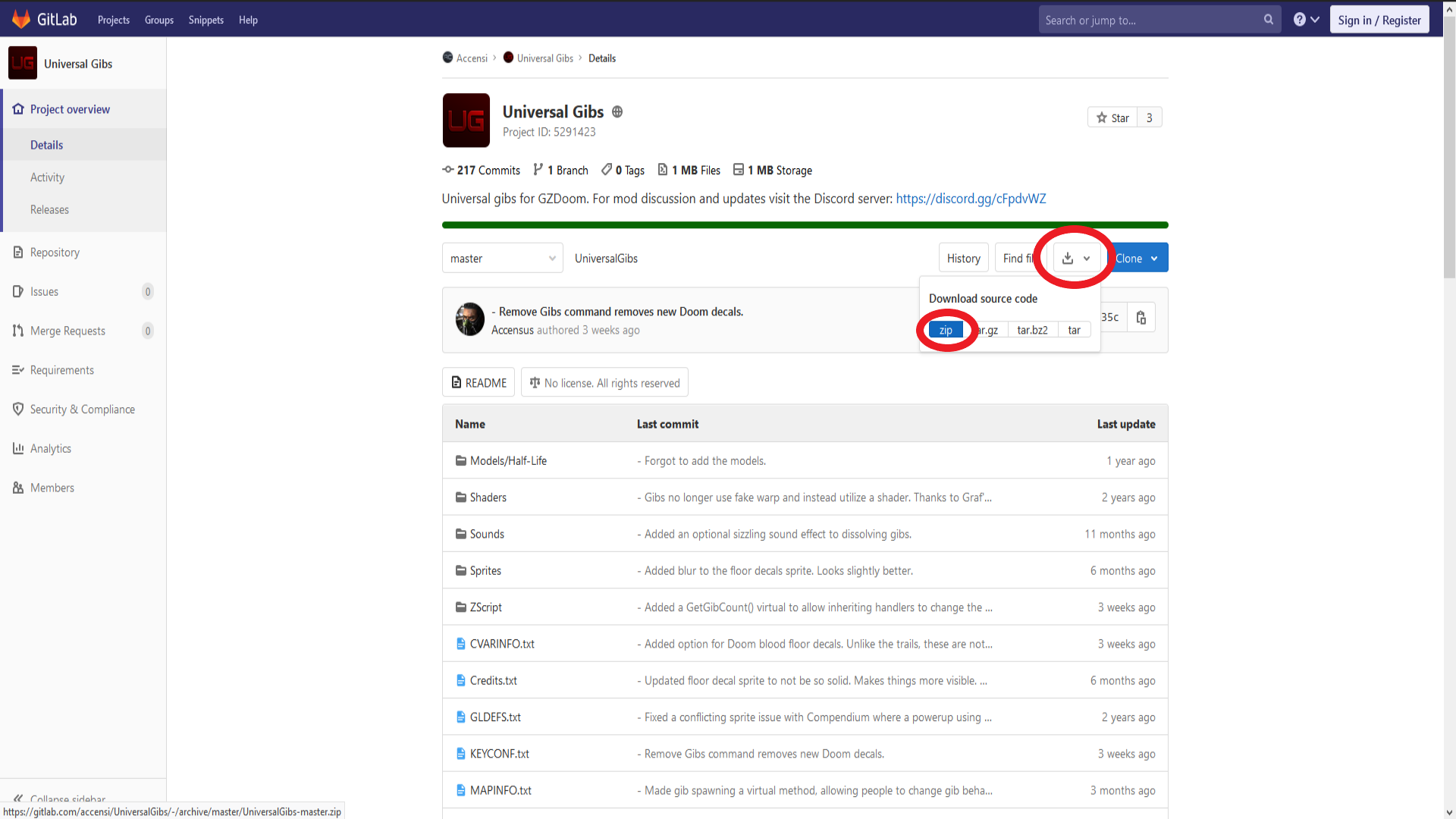Click the search magnifier icon

point(1268,20)
